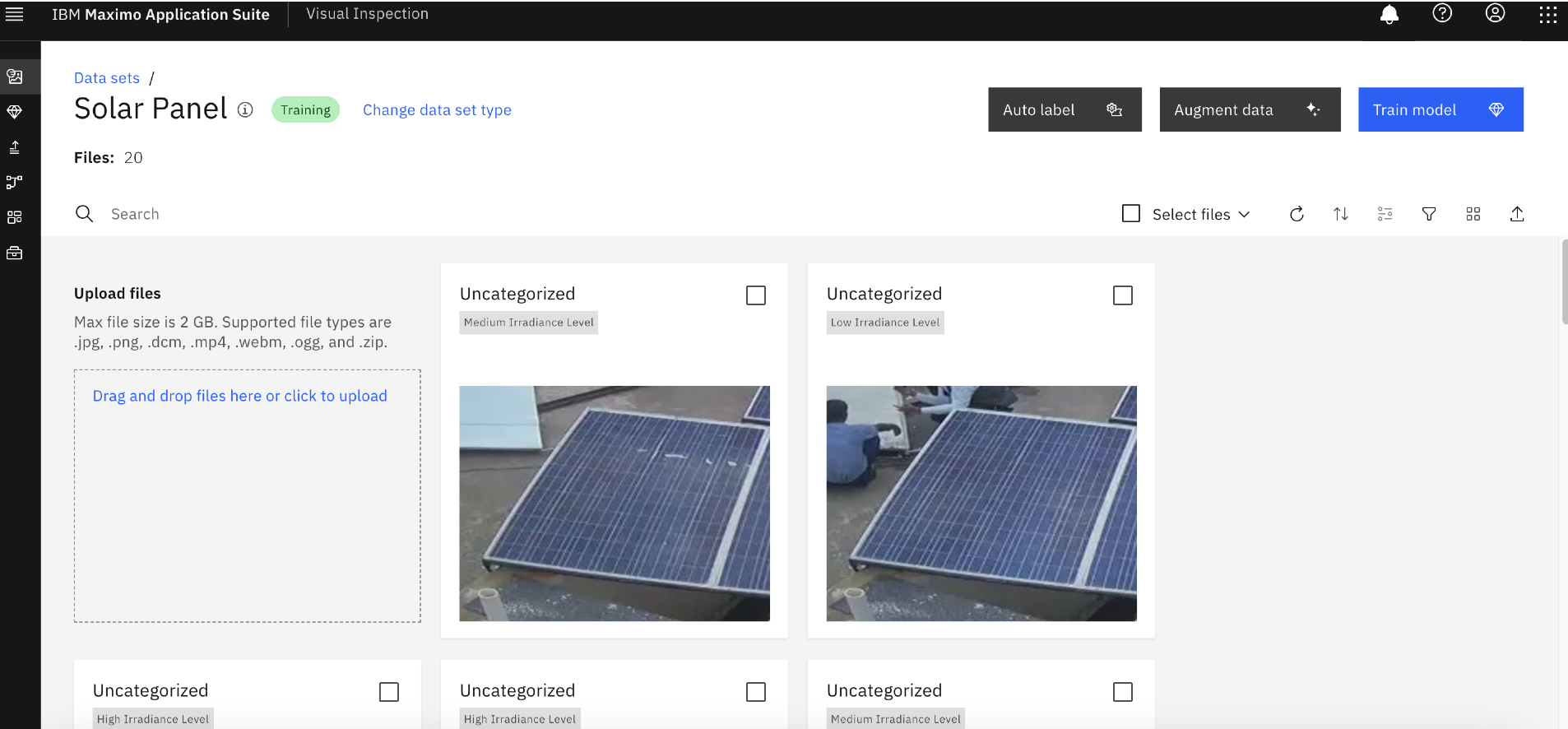The image size is (1568, 729).
Task: Open the Medium Irradiance solar panel thumbnail
Action: click(615, 504)
